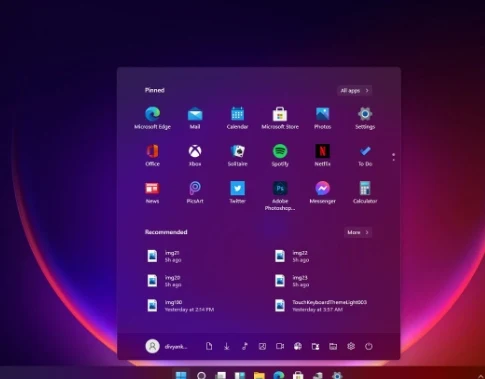485x379 pixels.
Task: Open the divyank user account menu
Action: coord(166,346)
